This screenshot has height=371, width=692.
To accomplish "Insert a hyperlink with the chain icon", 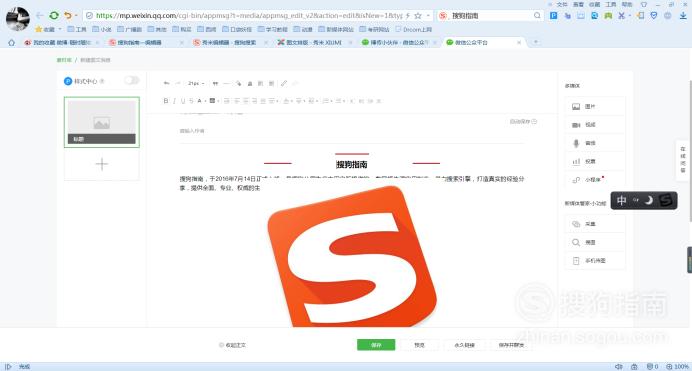I will (284, 83).
